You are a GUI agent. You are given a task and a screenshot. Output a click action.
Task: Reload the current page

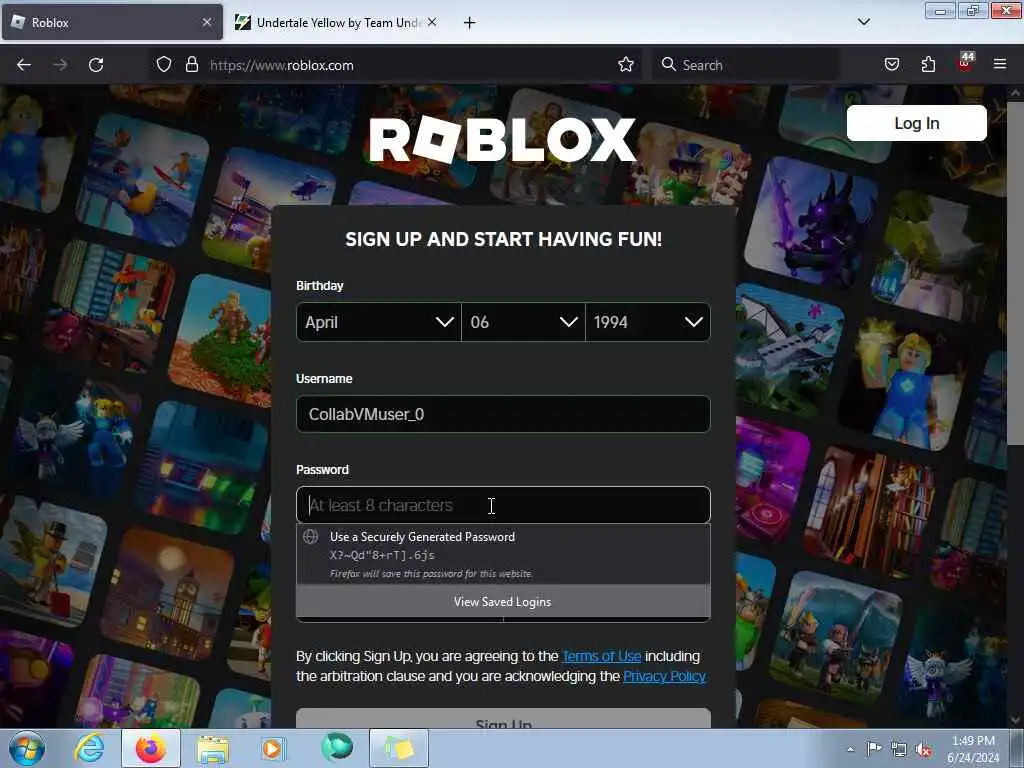pos(96,65)
